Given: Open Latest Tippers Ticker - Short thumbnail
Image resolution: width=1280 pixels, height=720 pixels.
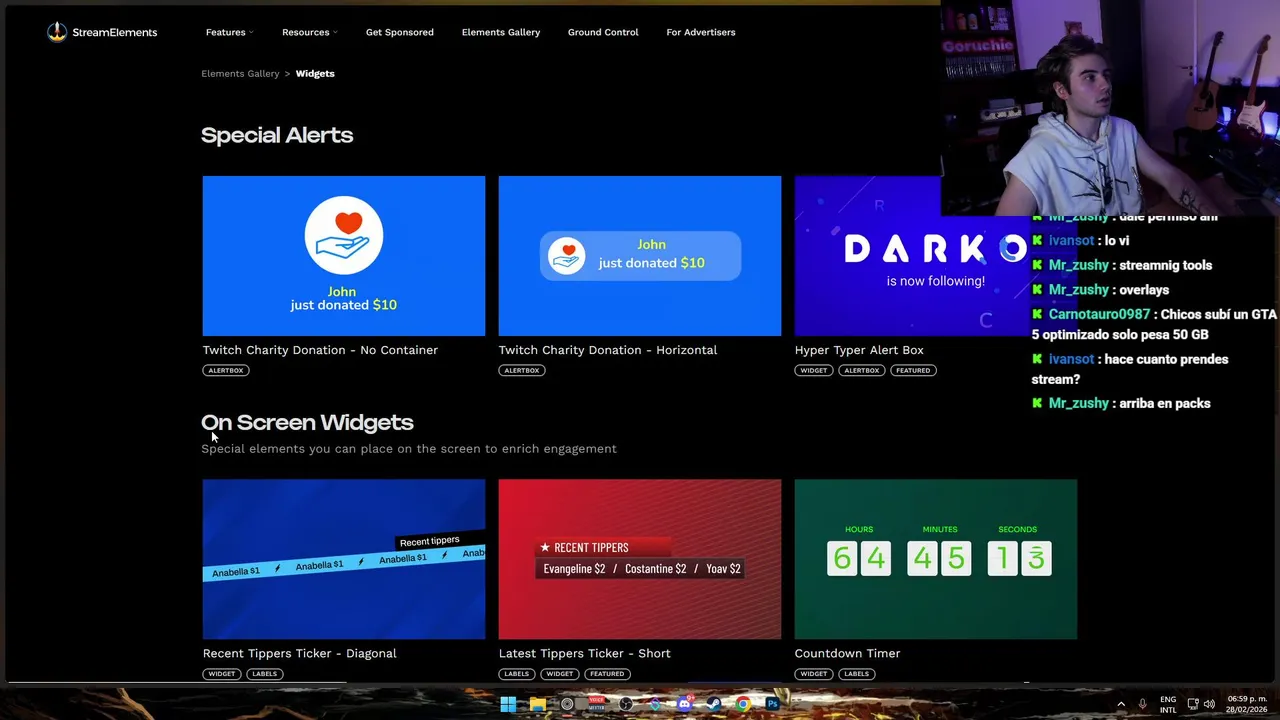Looking at the screenshot, I should tap(640, 559).
